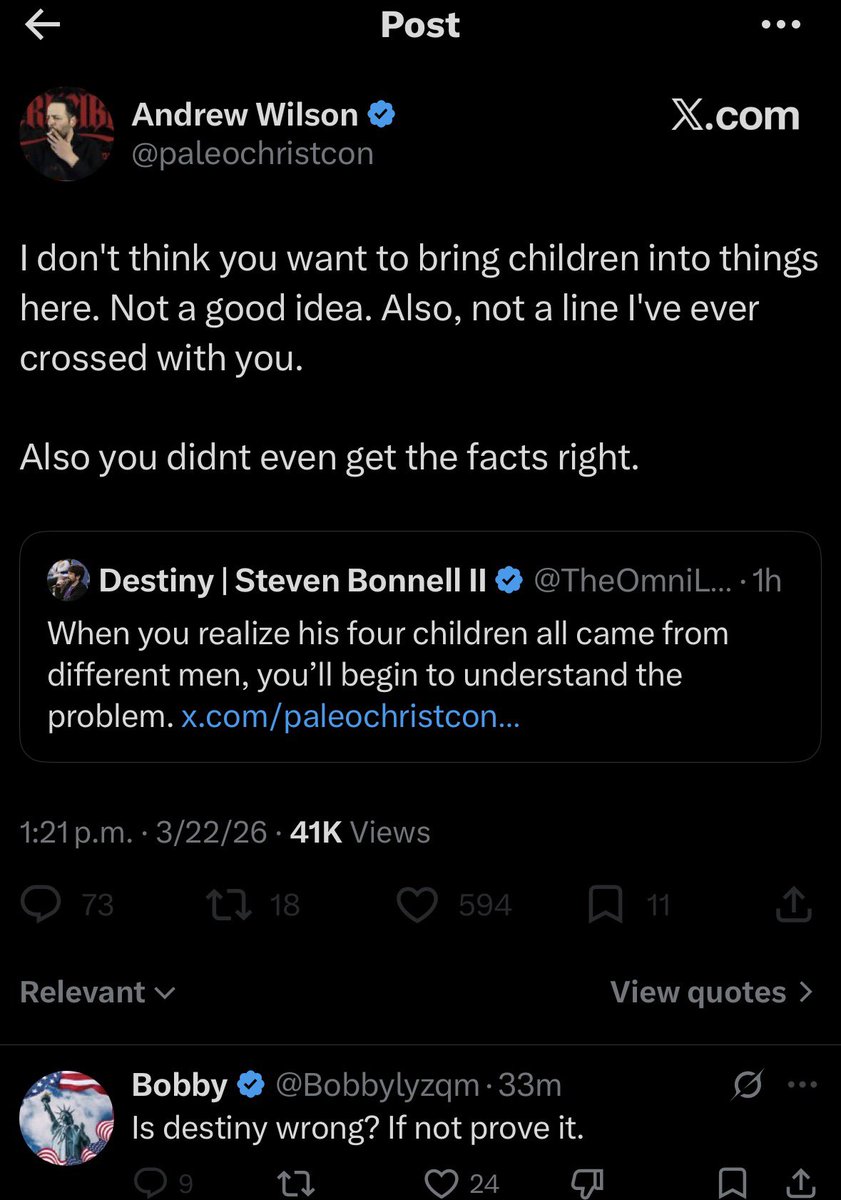
Task: Repost the Andrew Wilson post
Action: pos(251,905)
